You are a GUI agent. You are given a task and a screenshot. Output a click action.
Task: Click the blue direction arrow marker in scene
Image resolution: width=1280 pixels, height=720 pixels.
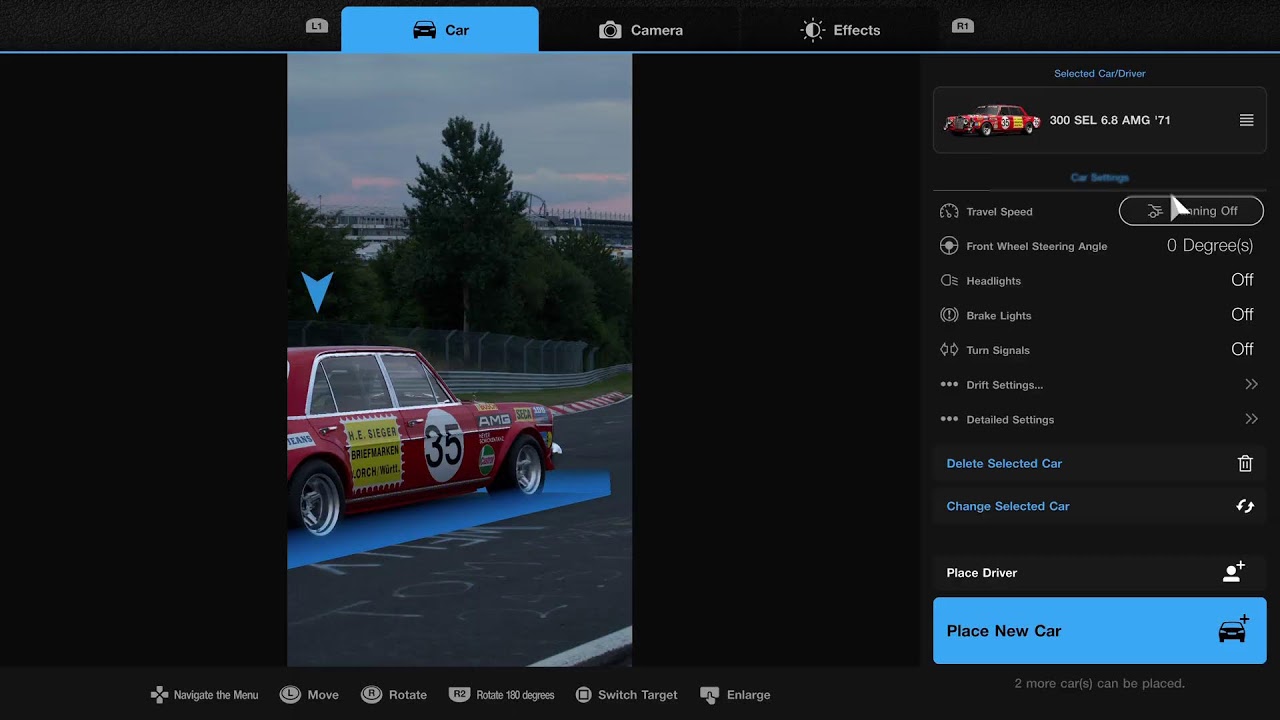[x=317, y=291]
